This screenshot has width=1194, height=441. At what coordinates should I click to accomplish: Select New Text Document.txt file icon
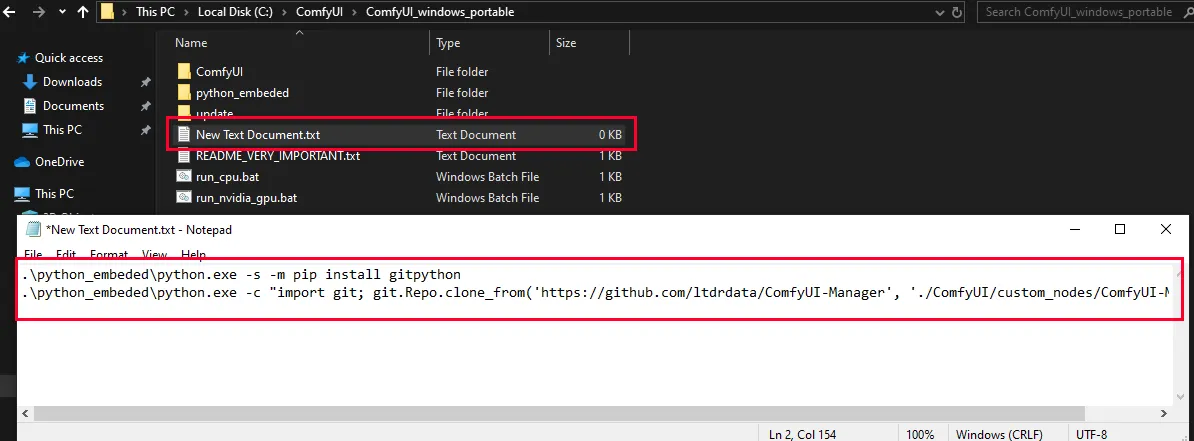tap(184, 135)
